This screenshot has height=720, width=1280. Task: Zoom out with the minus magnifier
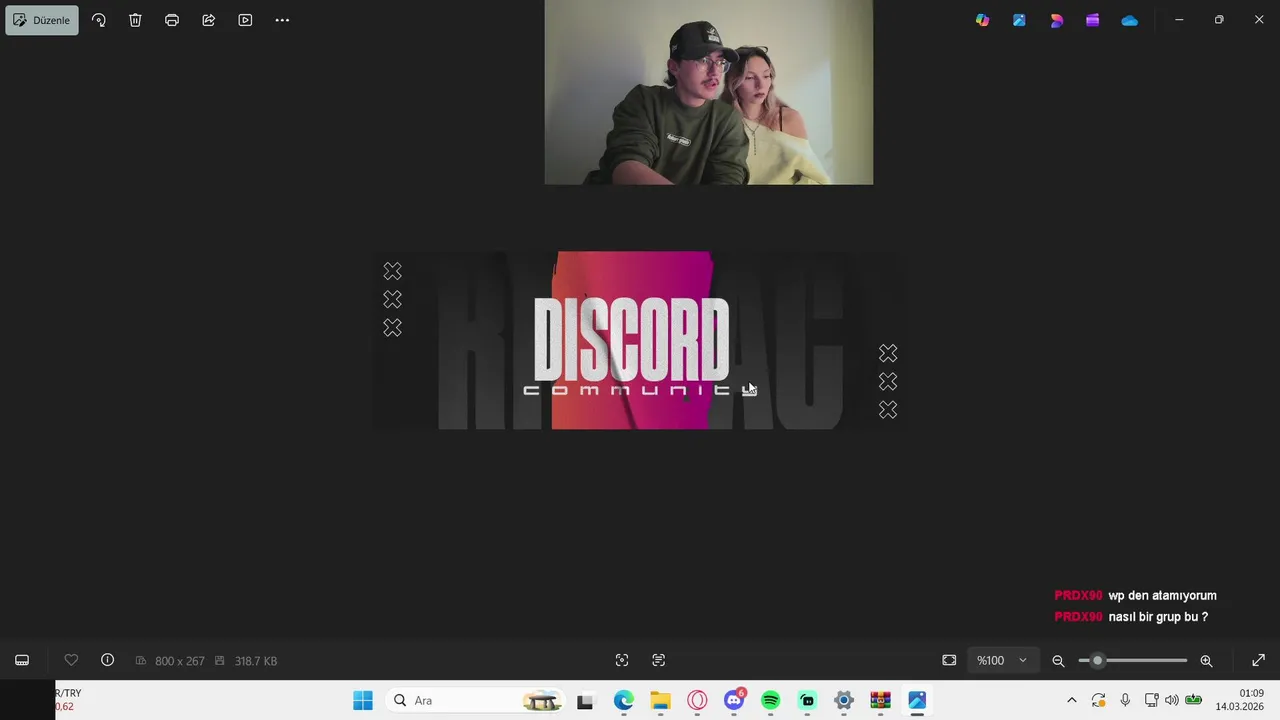(x=1058, y=660)
